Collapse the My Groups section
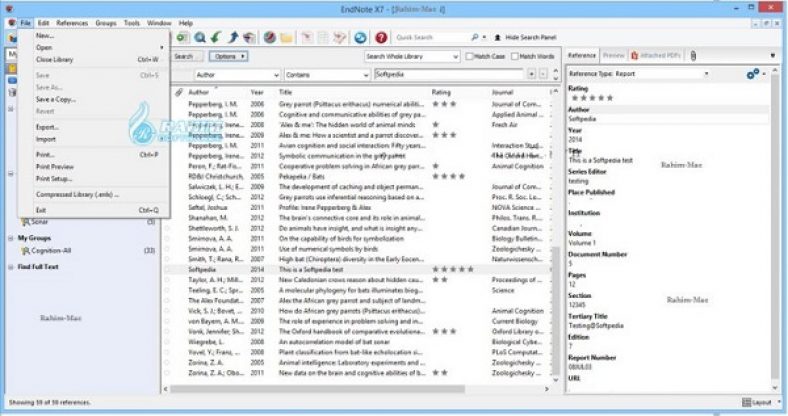 [11, 238]
